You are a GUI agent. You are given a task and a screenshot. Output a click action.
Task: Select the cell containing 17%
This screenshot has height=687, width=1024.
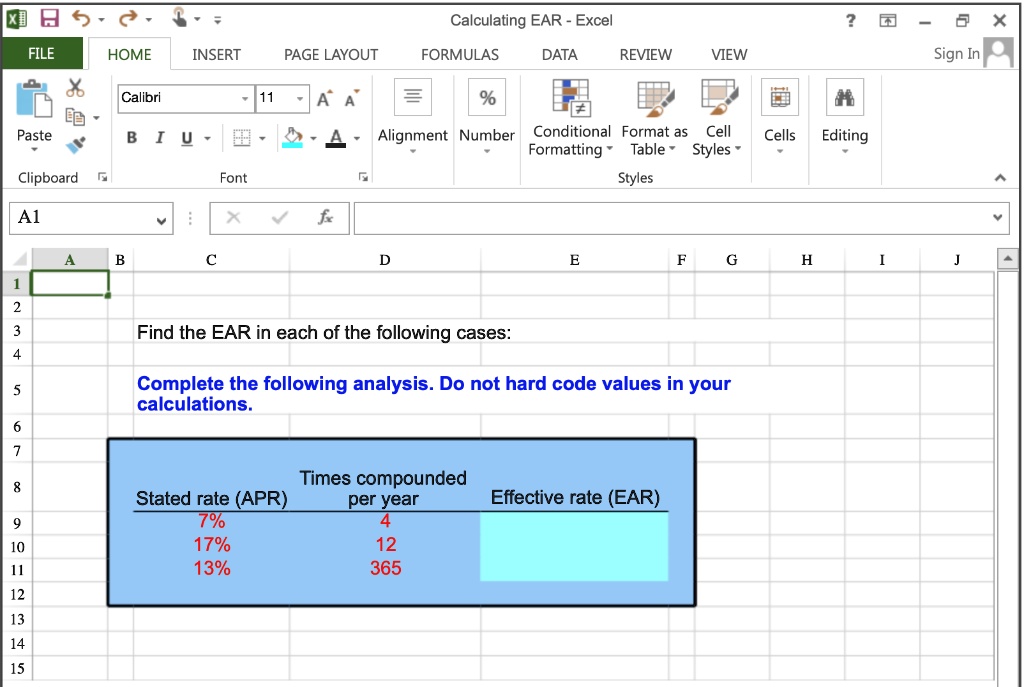(210, 544)
